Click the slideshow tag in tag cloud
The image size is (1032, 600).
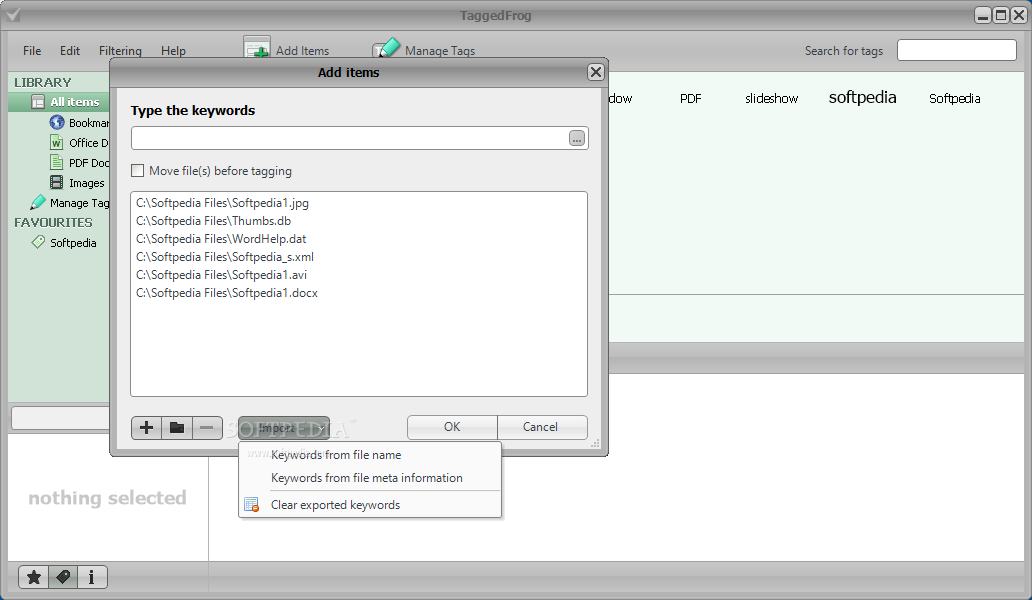(771, 99)
